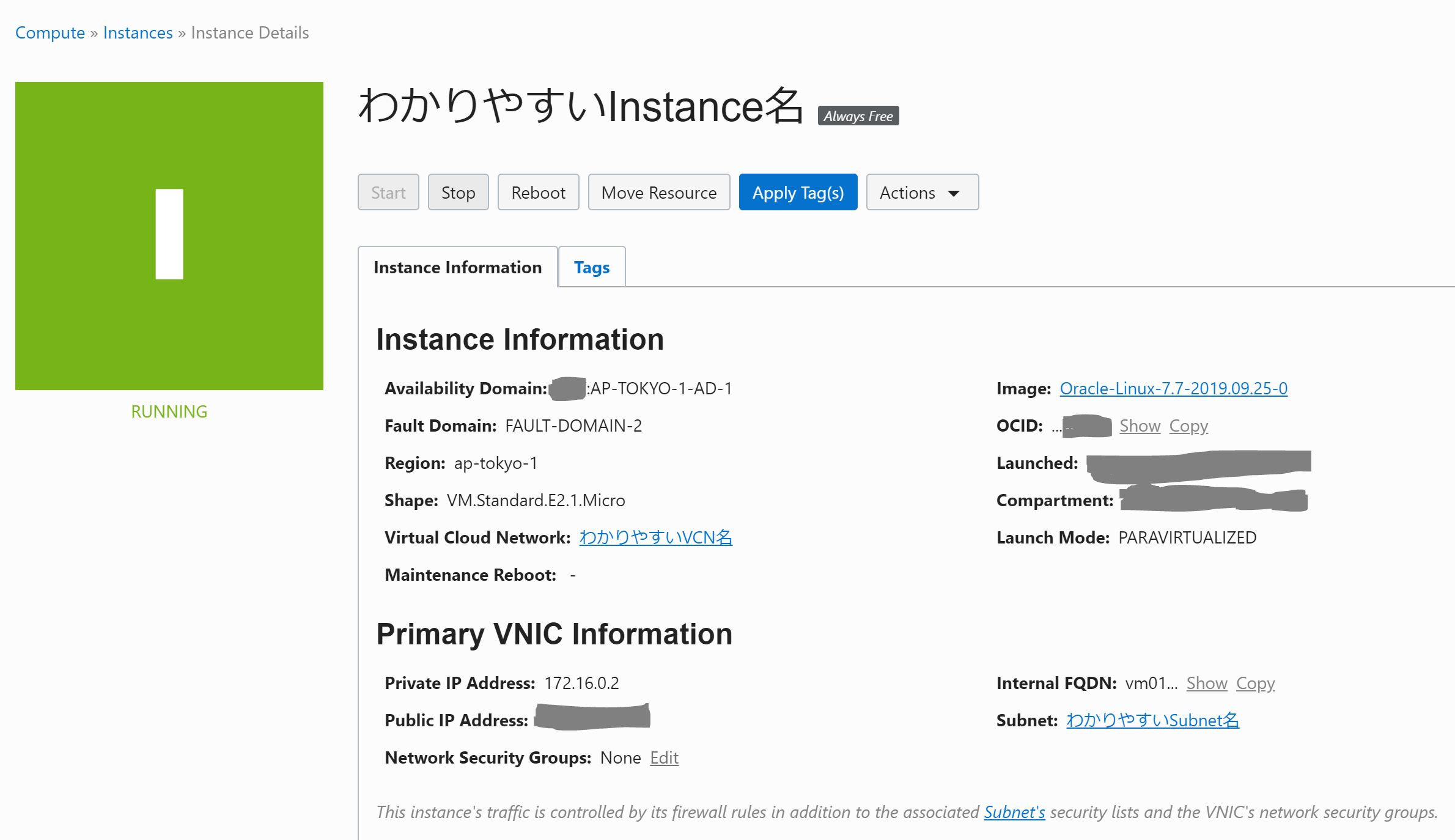Show the full OCID value
The width and height of the screenshot is (1455, 840).
pyautogui.click(x=1140, y=426)
